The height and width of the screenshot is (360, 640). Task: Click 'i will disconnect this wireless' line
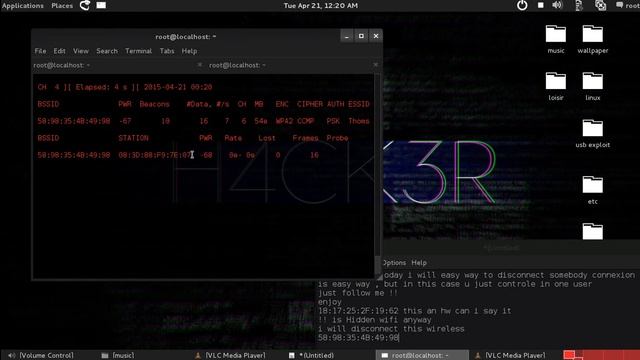[391, 329]
